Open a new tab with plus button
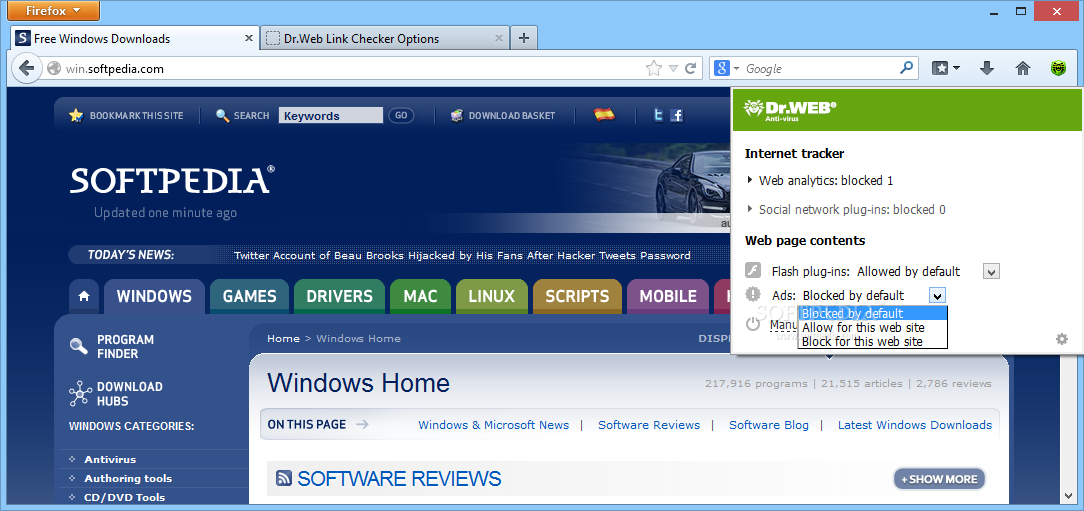1084x511 pixels. pyautogui.click(x=523, y=38)
